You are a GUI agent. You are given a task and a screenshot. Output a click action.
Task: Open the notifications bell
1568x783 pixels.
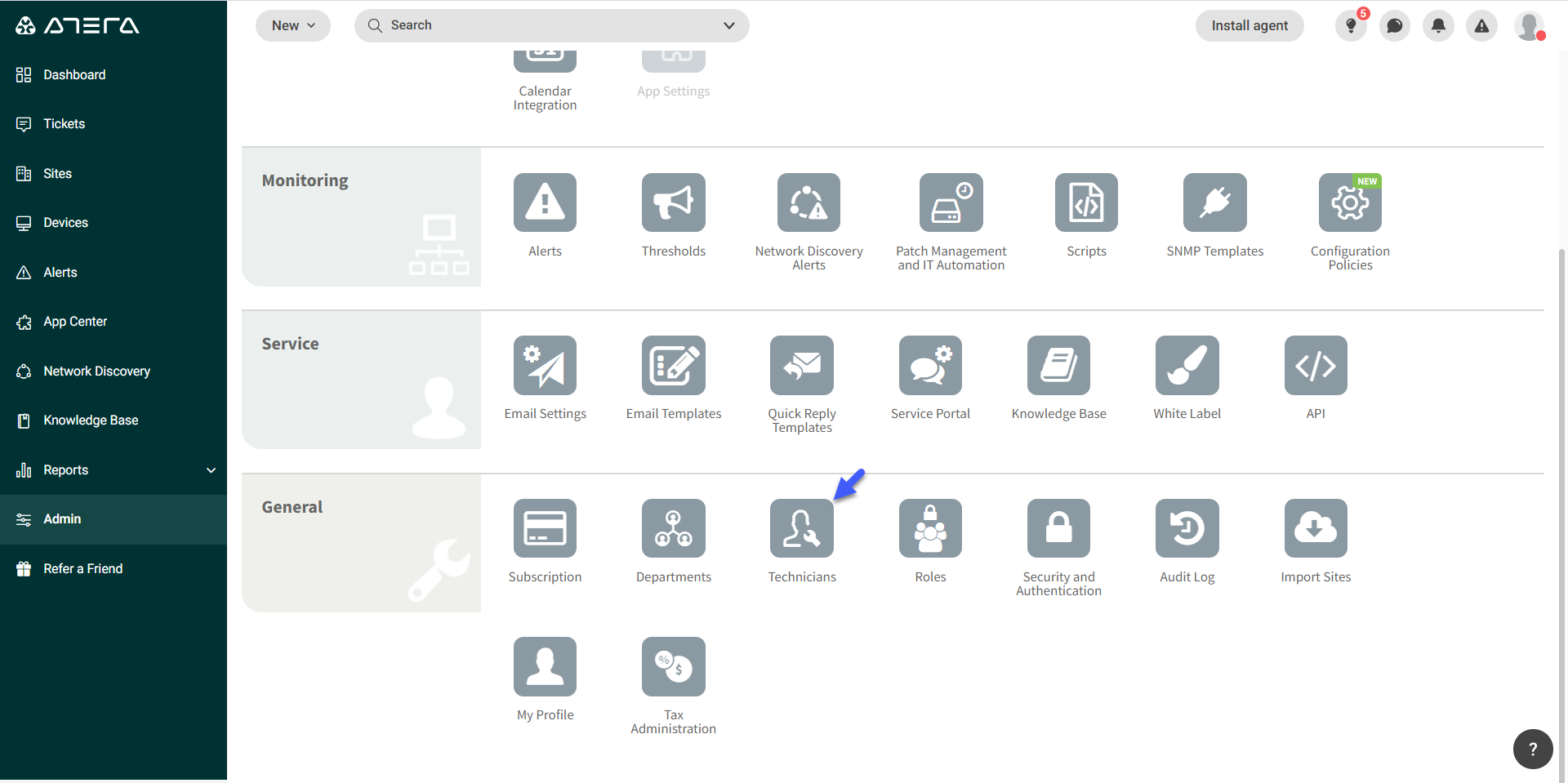(1438, 26)
